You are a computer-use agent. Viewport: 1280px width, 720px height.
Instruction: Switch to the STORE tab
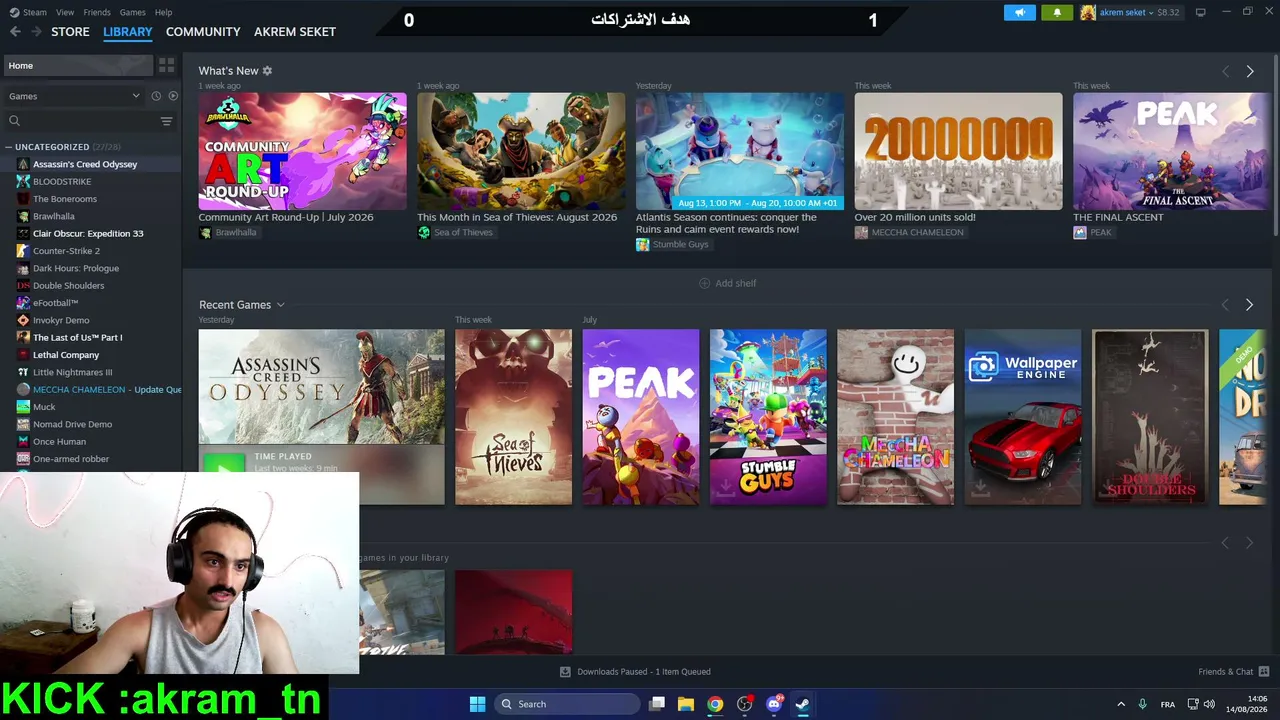(70, 32)
